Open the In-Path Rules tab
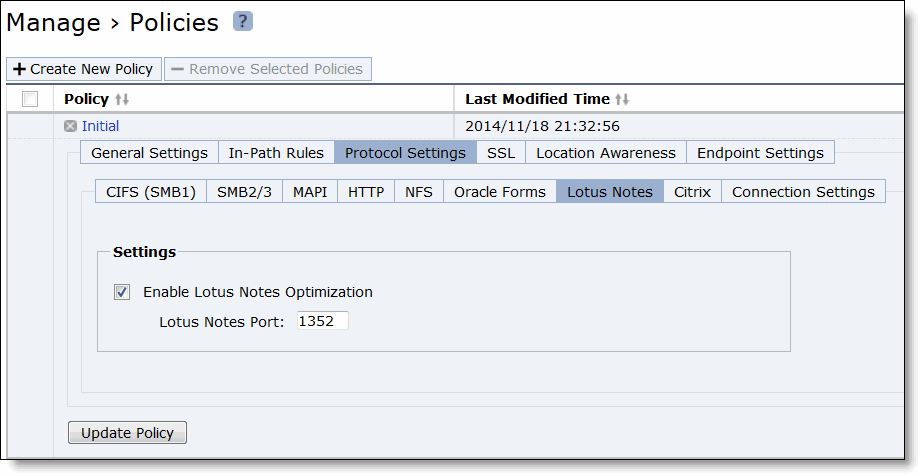The image size is (921, 476). [x=276, y=153]
